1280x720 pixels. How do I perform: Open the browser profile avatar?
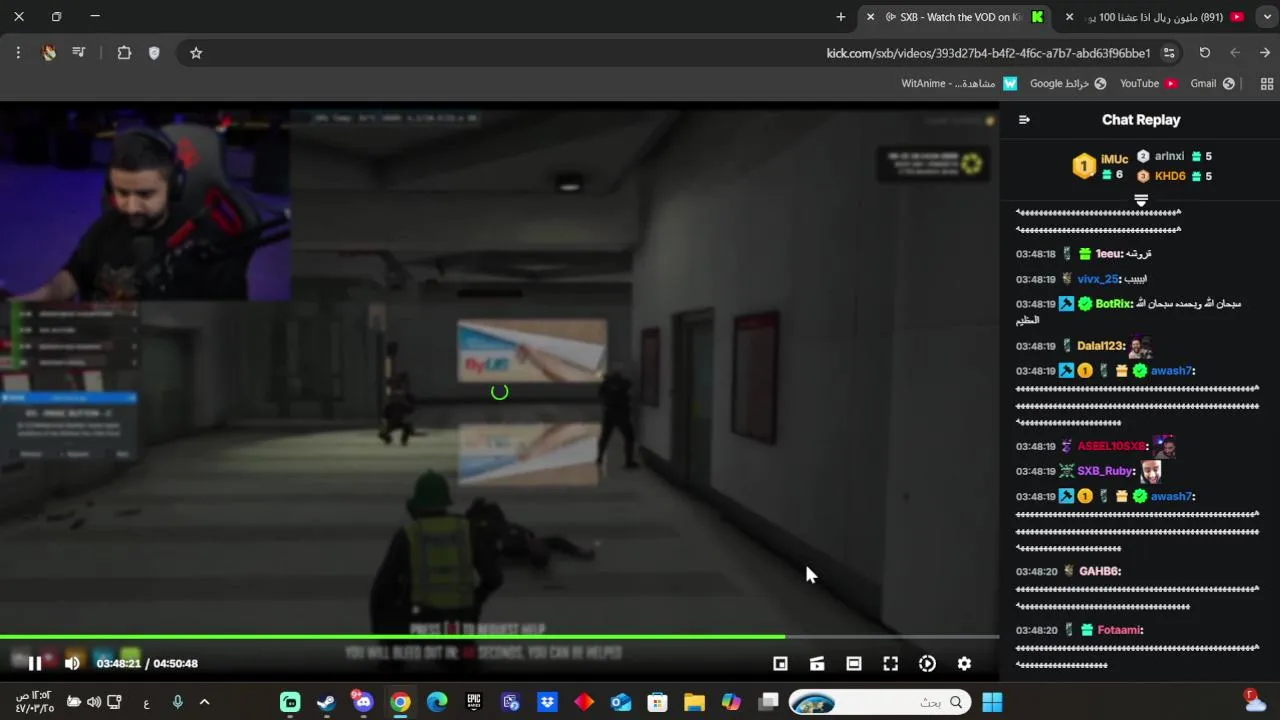[x=48, y=53]
